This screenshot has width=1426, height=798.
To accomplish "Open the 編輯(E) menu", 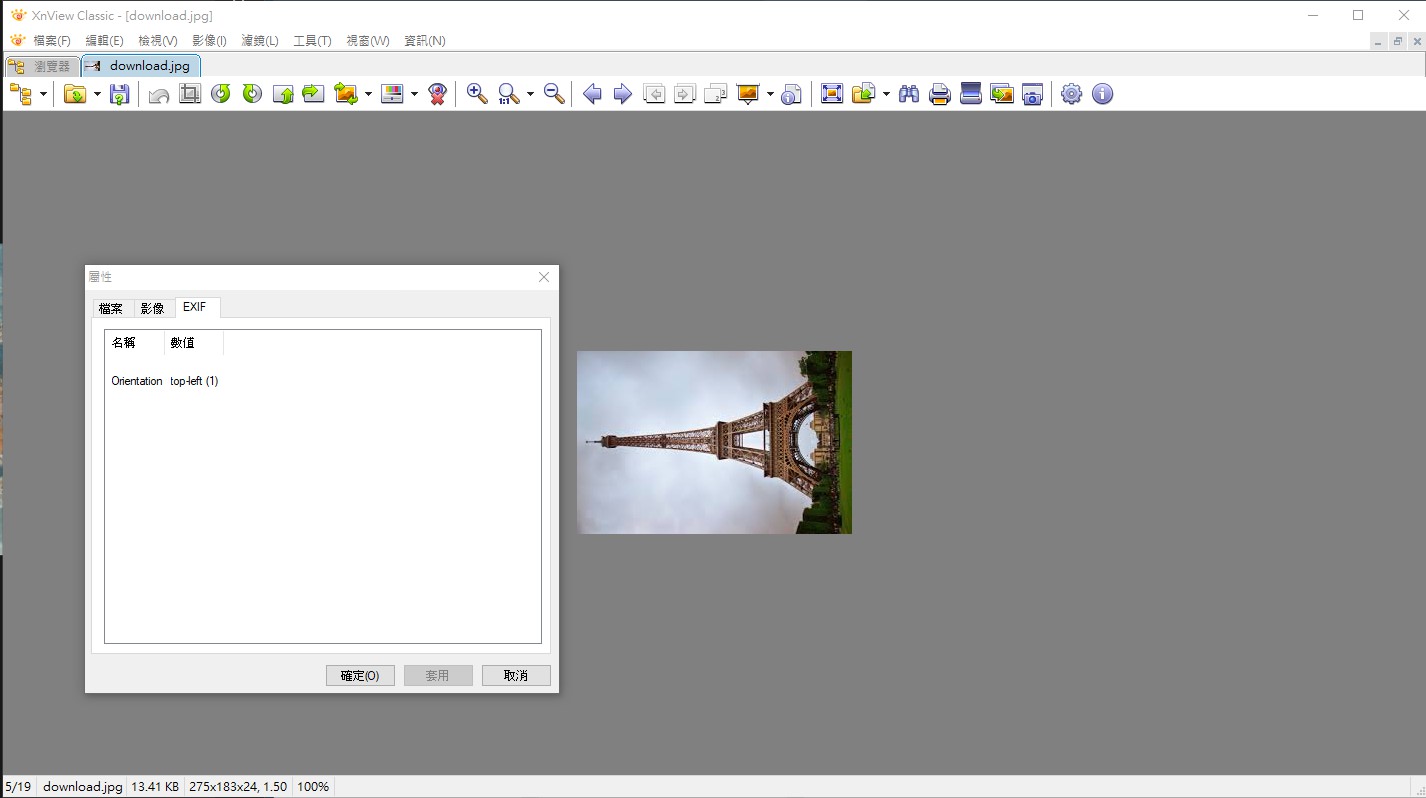I will tap(104, 41).
